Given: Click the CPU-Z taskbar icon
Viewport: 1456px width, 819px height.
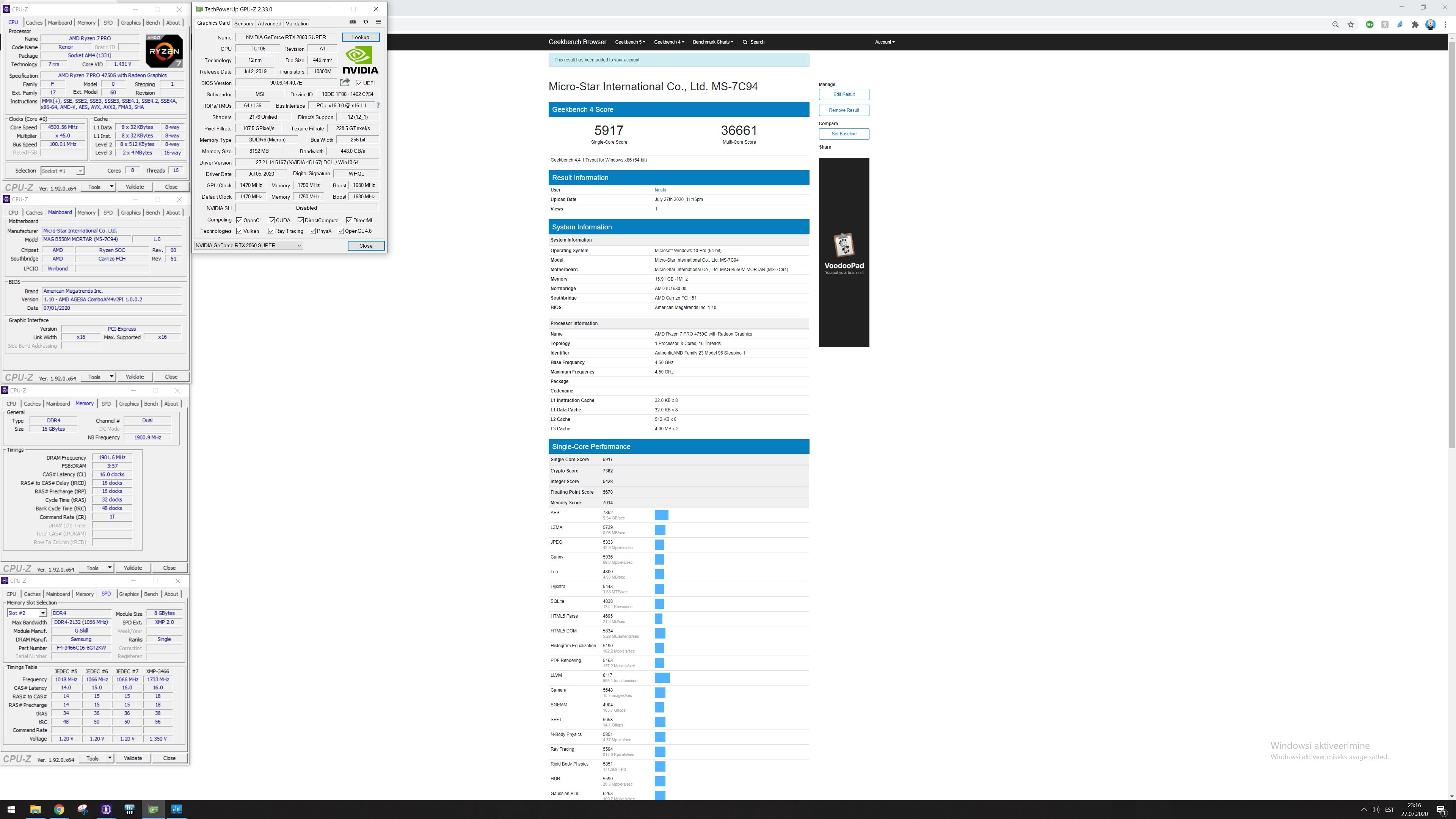Looking at the screenshot, I should (106, 810).
